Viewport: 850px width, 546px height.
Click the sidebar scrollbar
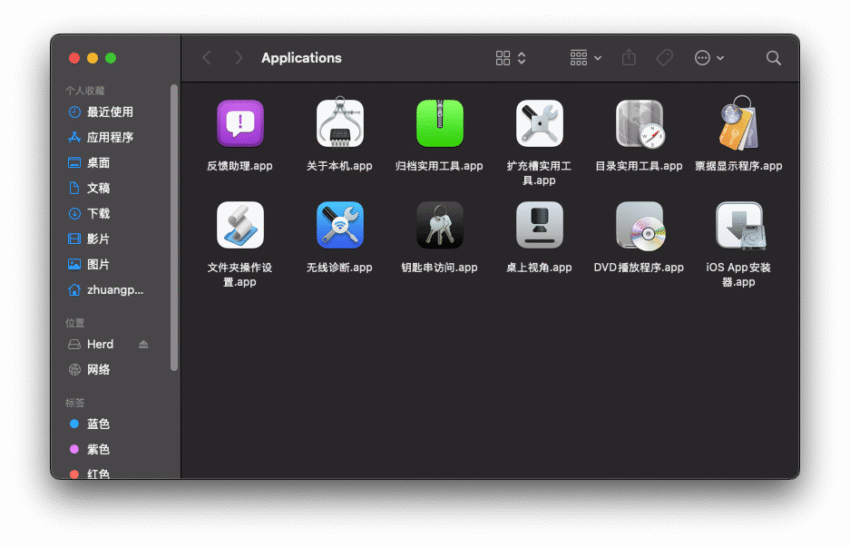174,228
